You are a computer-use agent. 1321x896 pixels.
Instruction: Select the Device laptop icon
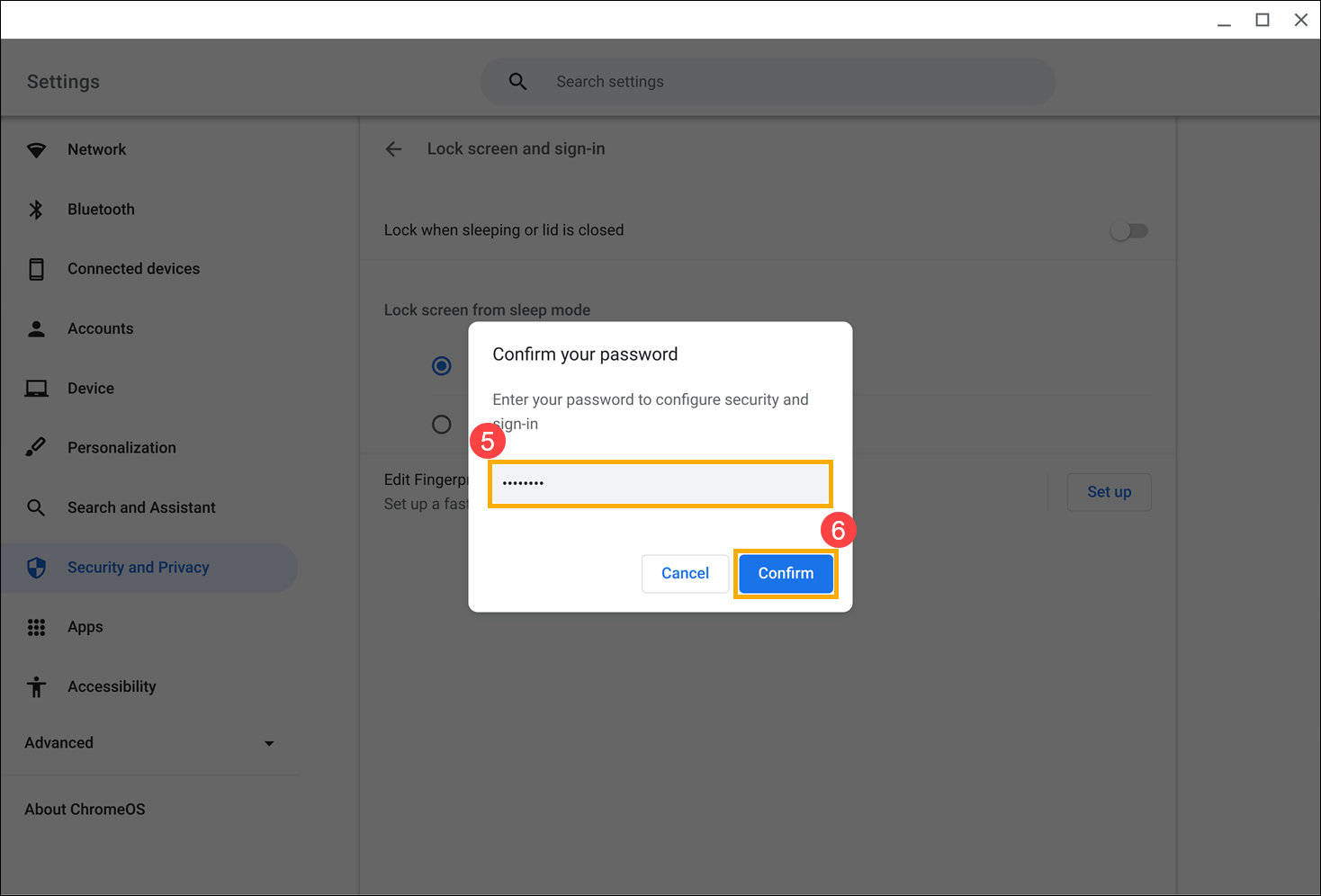click(x=36, y=389)
